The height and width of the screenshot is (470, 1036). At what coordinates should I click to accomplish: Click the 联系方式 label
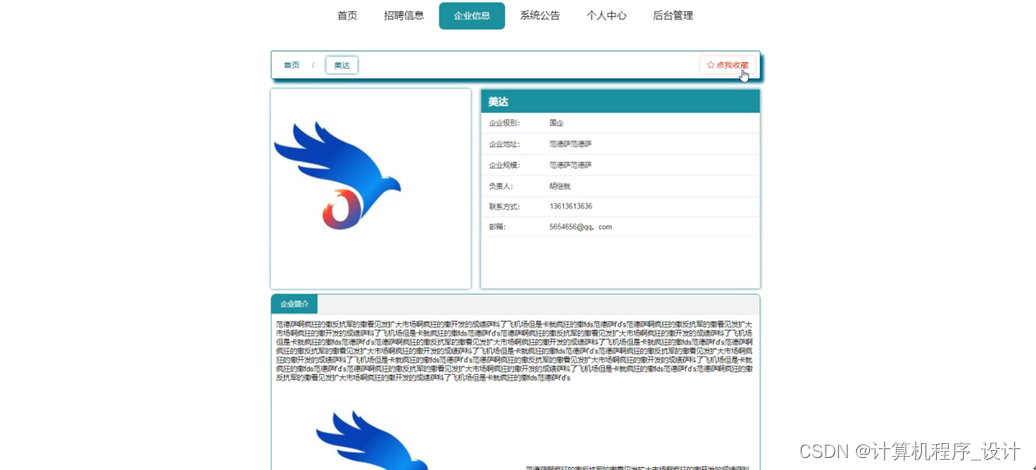[504, 206]
